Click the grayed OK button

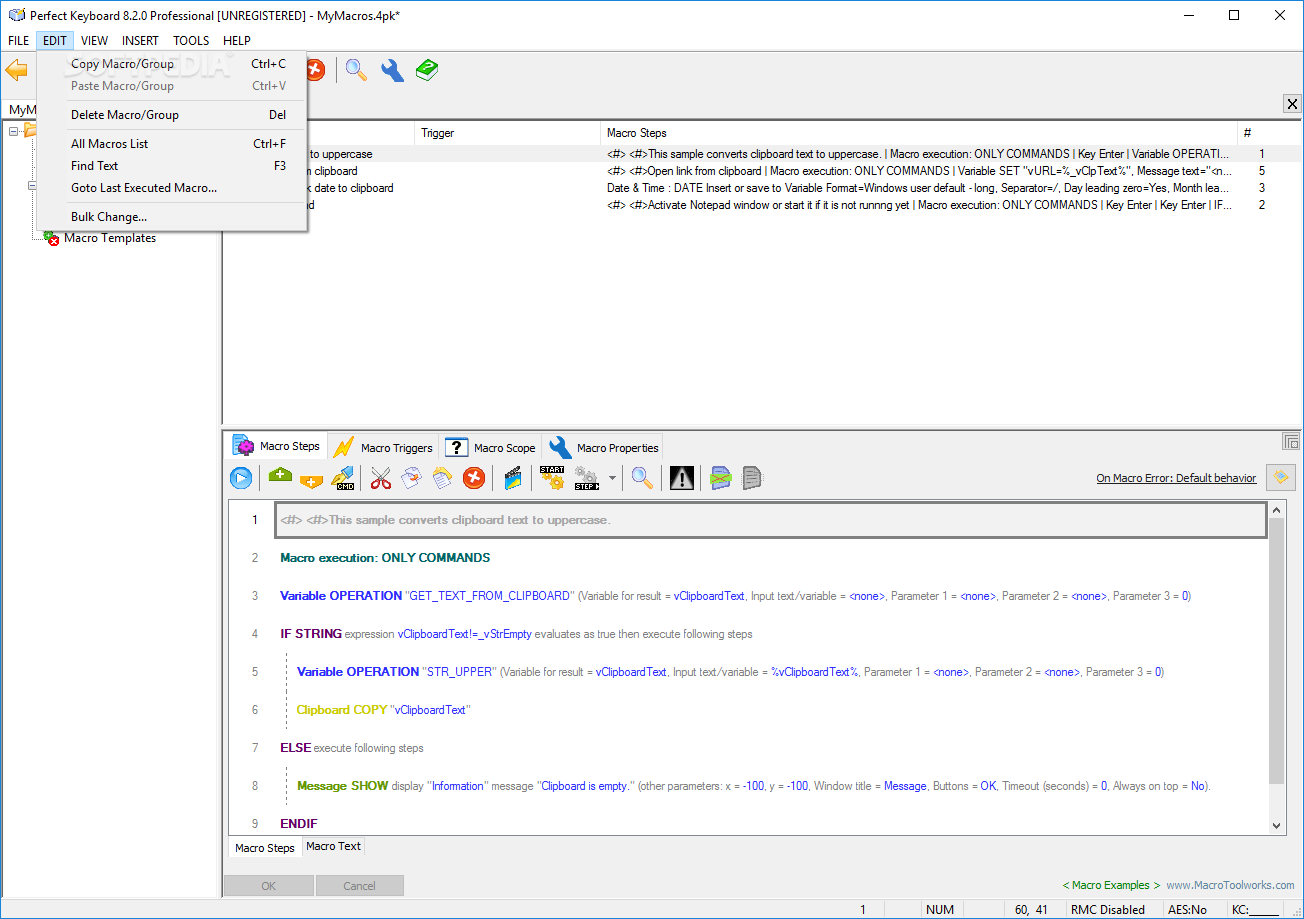pos(269,885)
